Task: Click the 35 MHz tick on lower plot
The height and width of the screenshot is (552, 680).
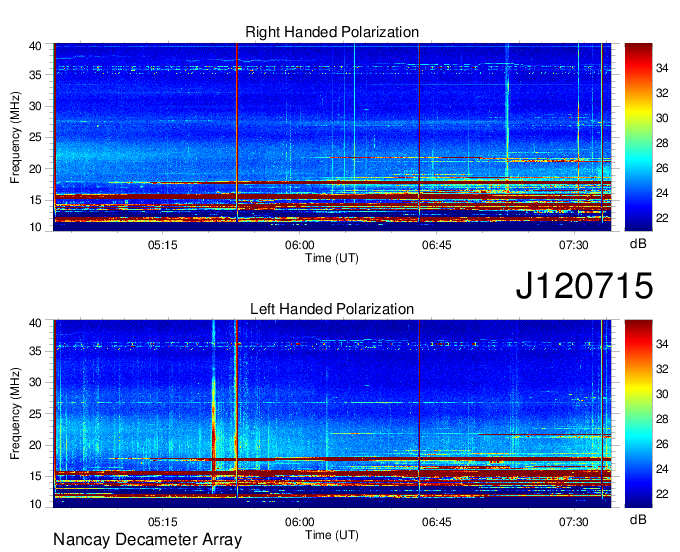Action: 36,351
